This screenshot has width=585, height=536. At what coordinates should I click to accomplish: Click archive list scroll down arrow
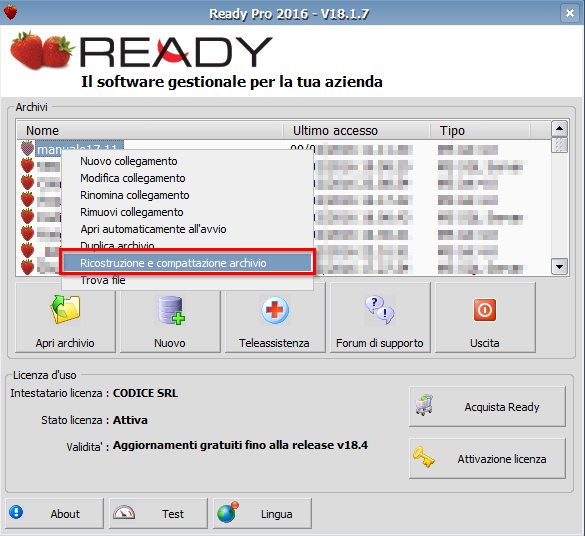(x=559, y=266)
